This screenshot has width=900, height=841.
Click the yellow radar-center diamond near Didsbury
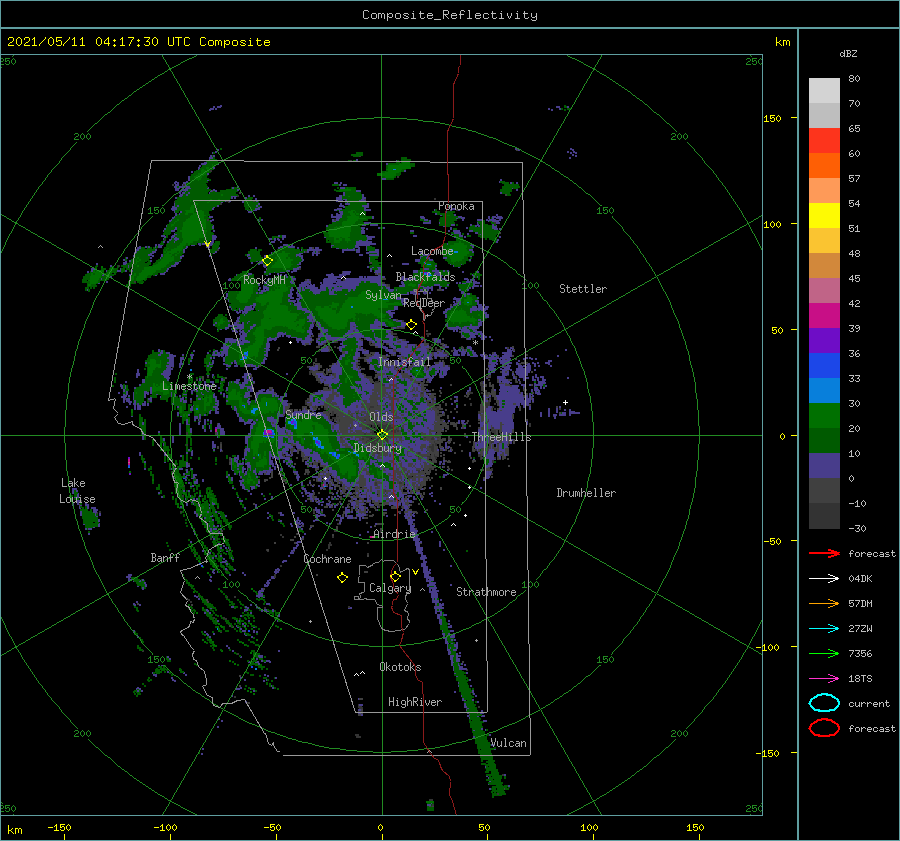click(x=382, y=435)
